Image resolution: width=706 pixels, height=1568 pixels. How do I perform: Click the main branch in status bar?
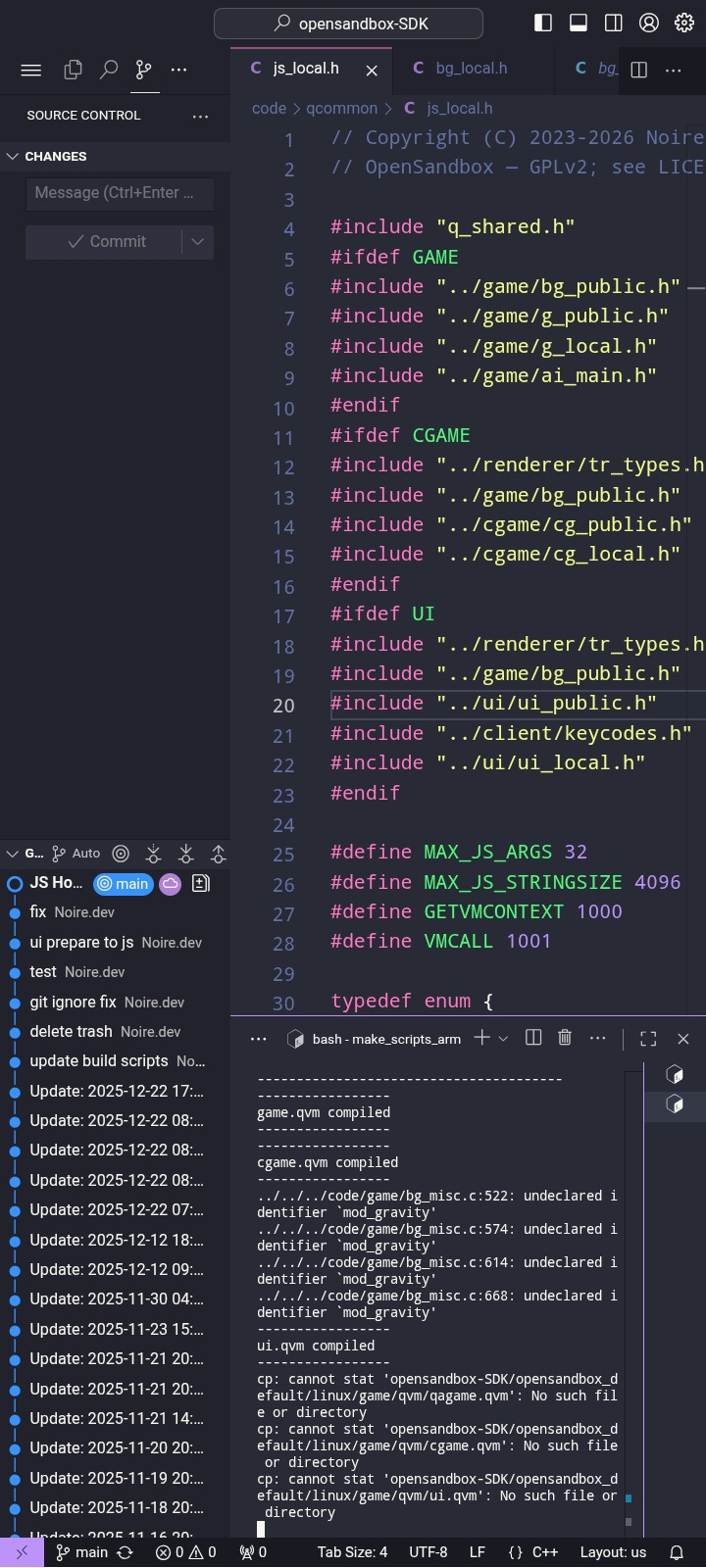click(x=81, y=1552)
